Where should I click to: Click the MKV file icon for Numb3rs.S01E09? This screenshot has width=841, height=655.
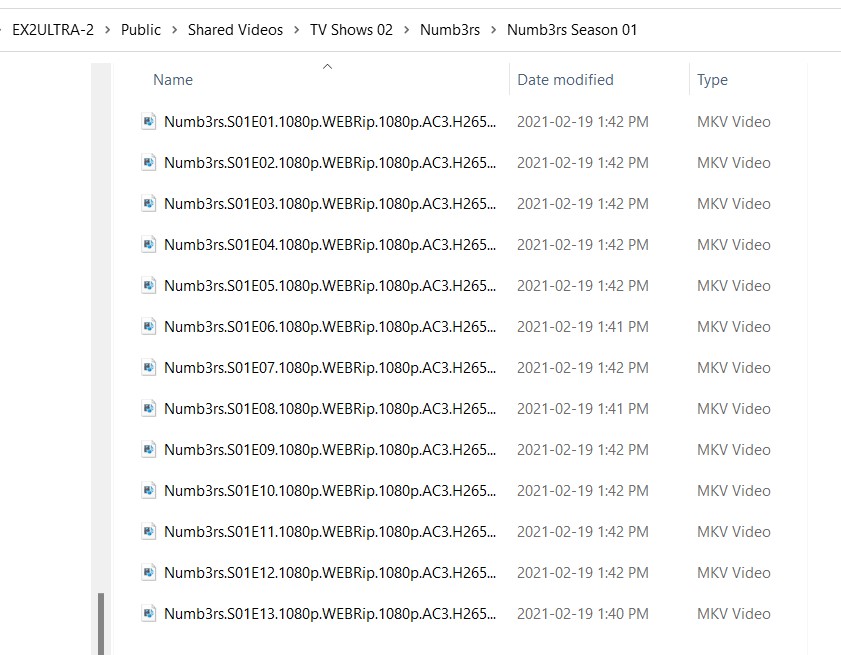[149, 450]
